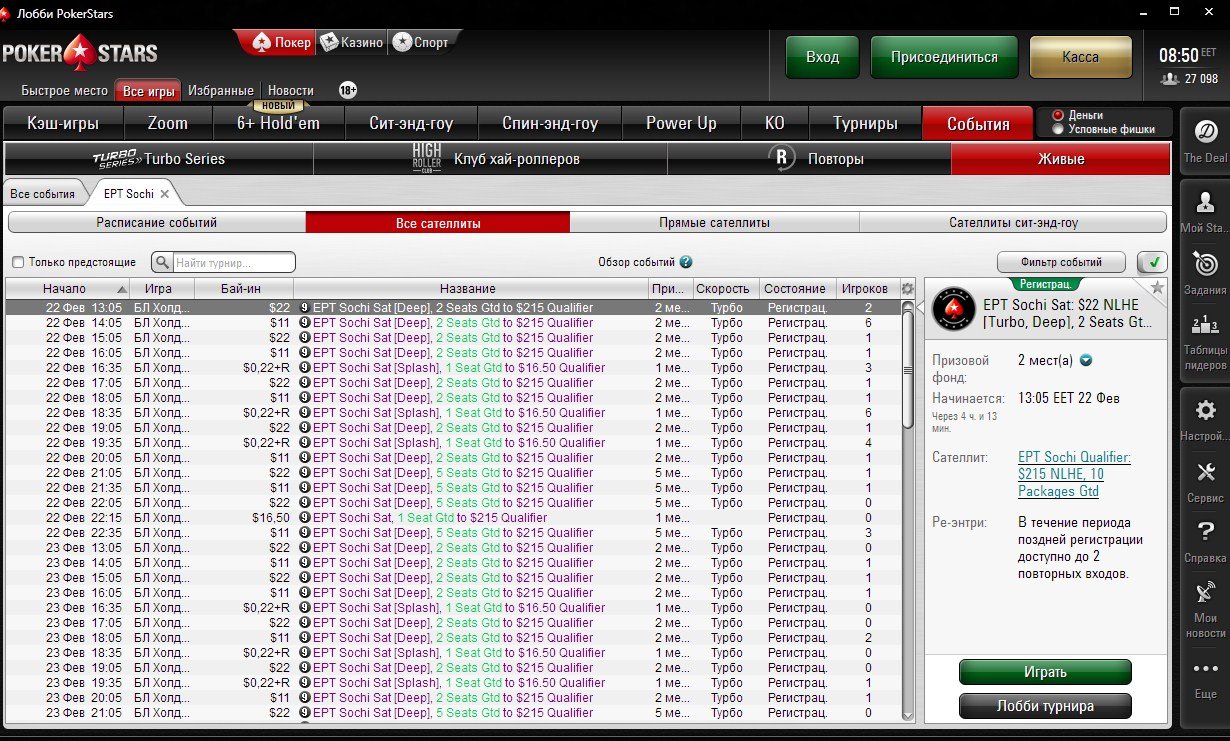Image resolution: width=1230 pixels, height=741 pixels.
Task: Switch to Прямые сателлиты tab
Action: click(x=714, y=223)
